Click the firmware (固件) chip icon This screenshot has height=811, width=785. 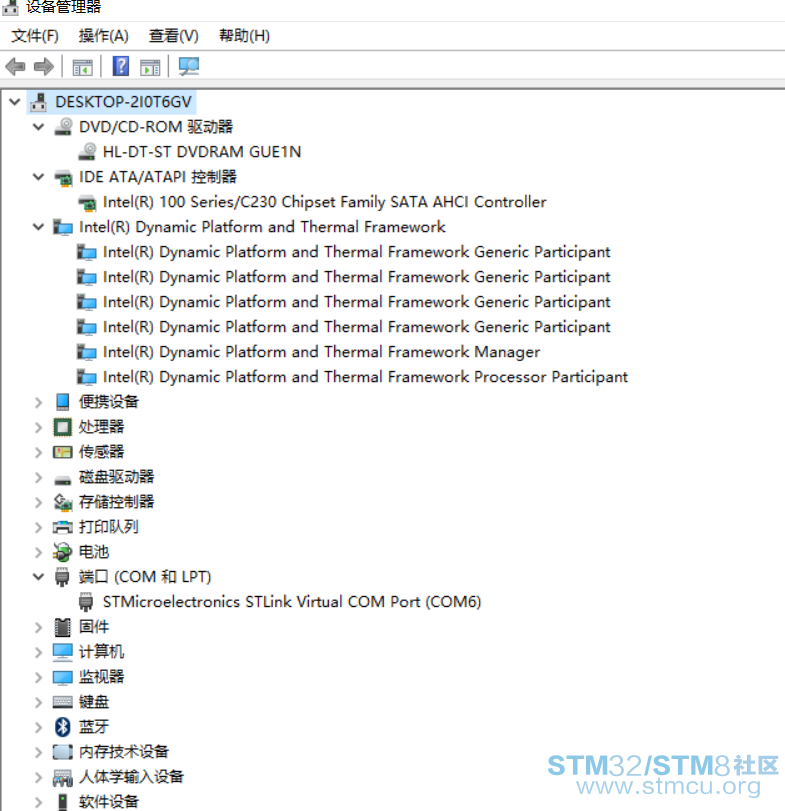tap(63, 627)
